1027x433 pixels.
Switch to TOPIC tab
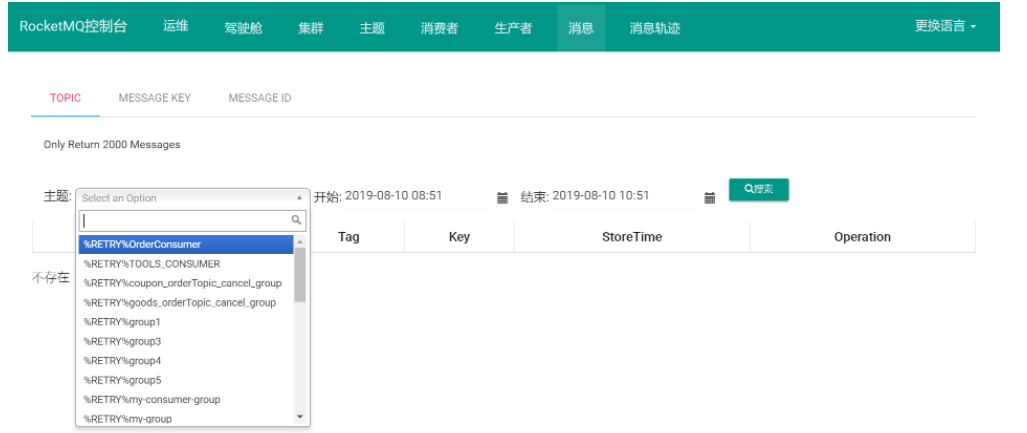pyautogui.click(x=65, y=98)
